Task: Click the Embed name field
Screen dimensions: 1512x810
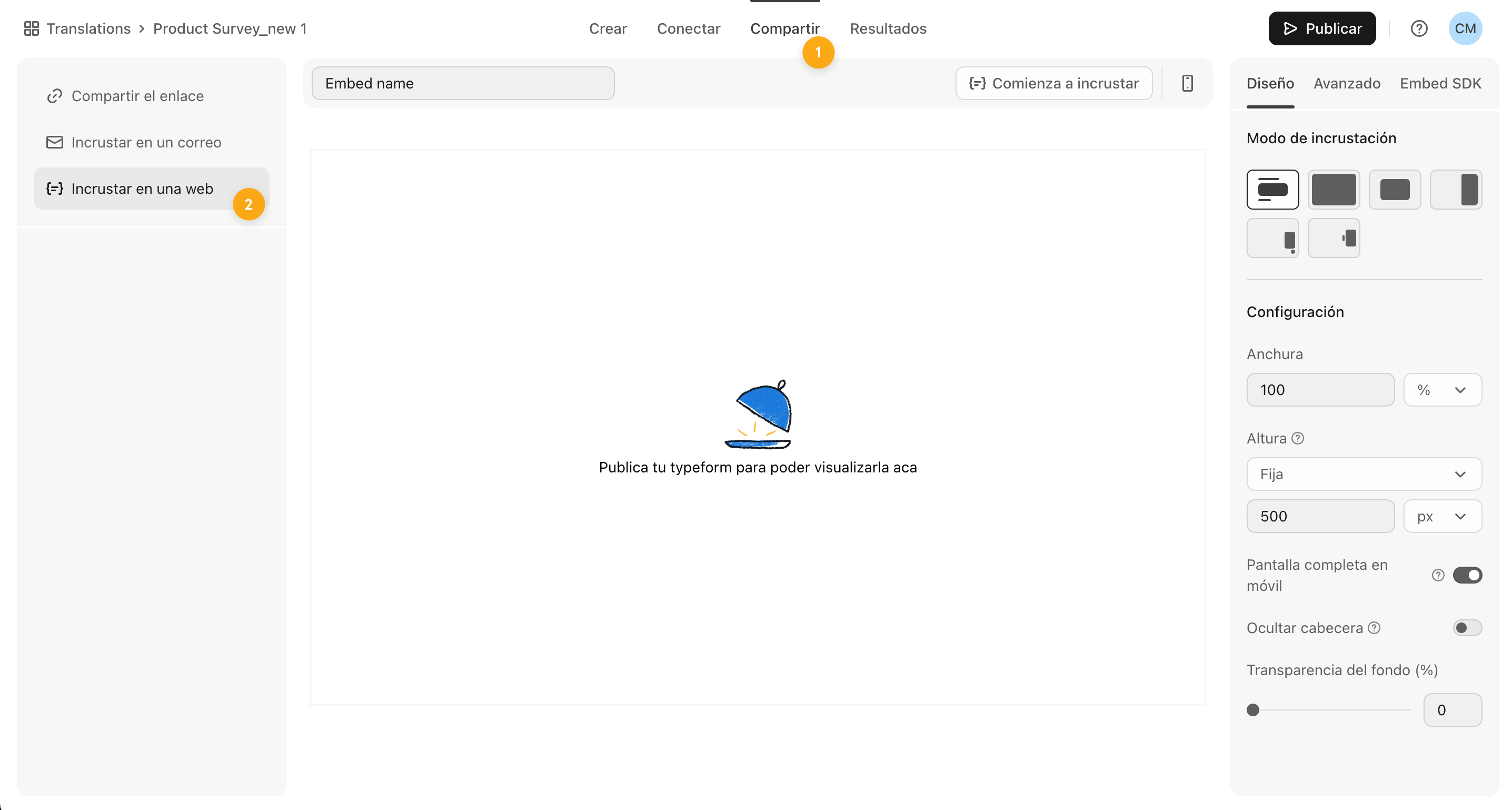Action: 463,83
